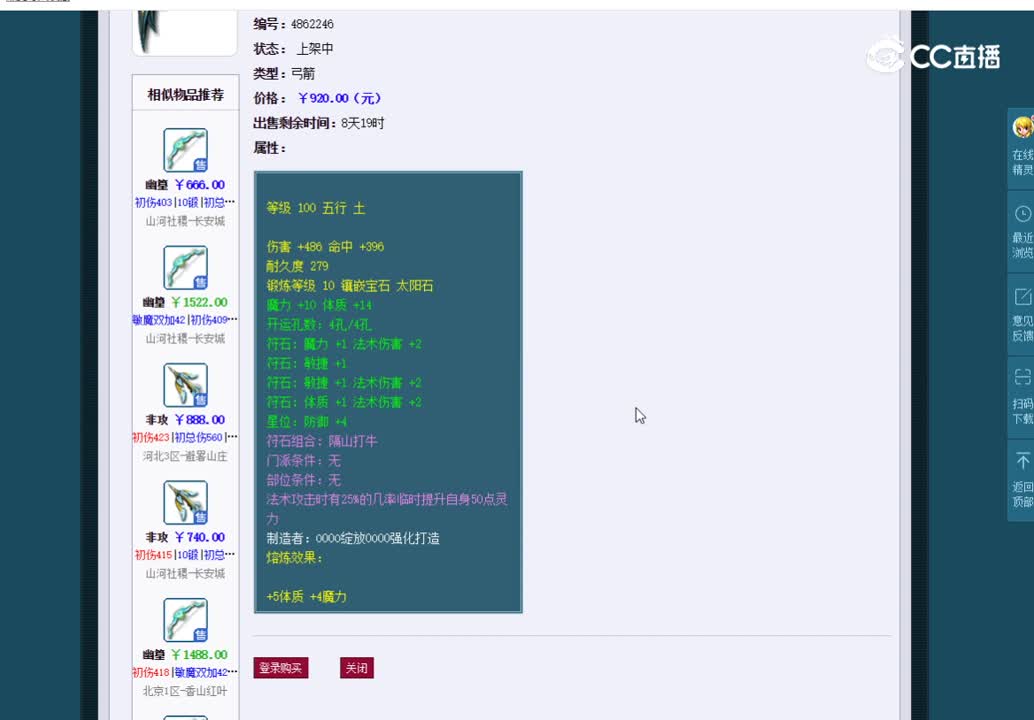This screenshot has width=1034, height=720.
Task: Open the 非攻 ¥888.00 listing link
Action: tap(185, 419)
